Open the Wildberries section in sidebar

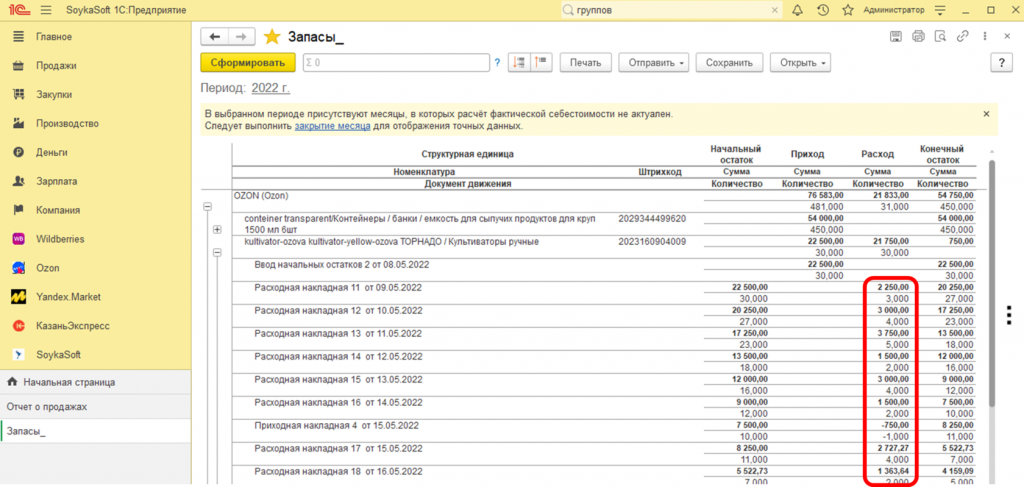(62, 239)
